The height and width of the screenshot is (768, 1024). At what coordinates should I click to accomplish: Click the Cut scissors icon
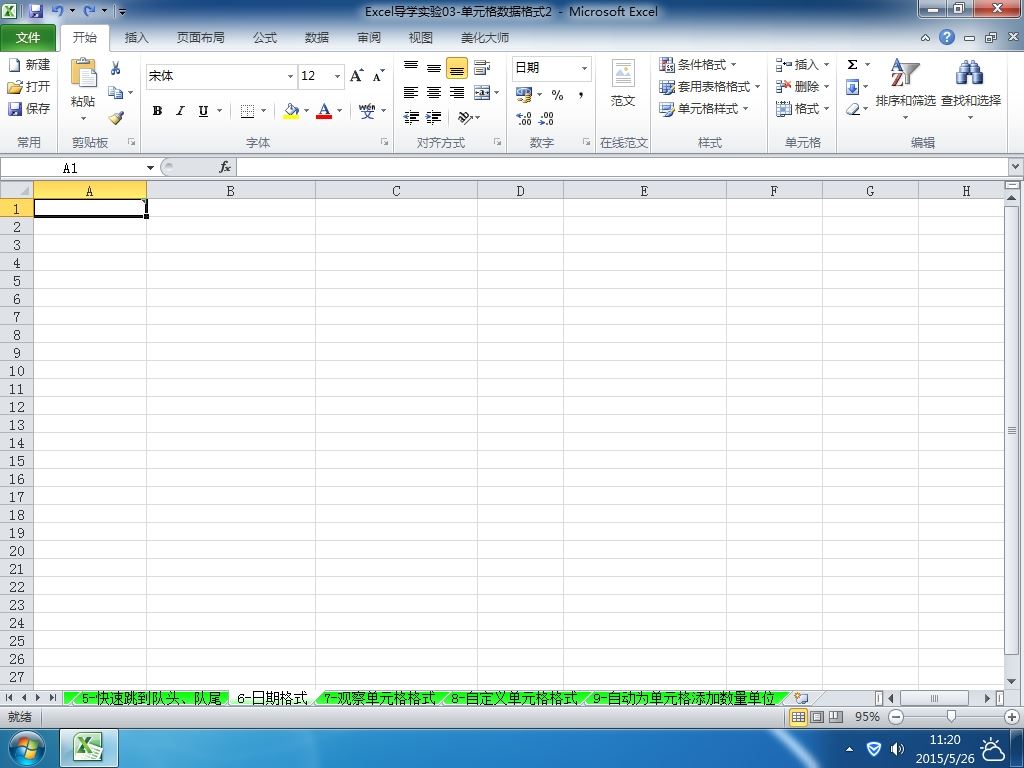click(x=116, y=68)
